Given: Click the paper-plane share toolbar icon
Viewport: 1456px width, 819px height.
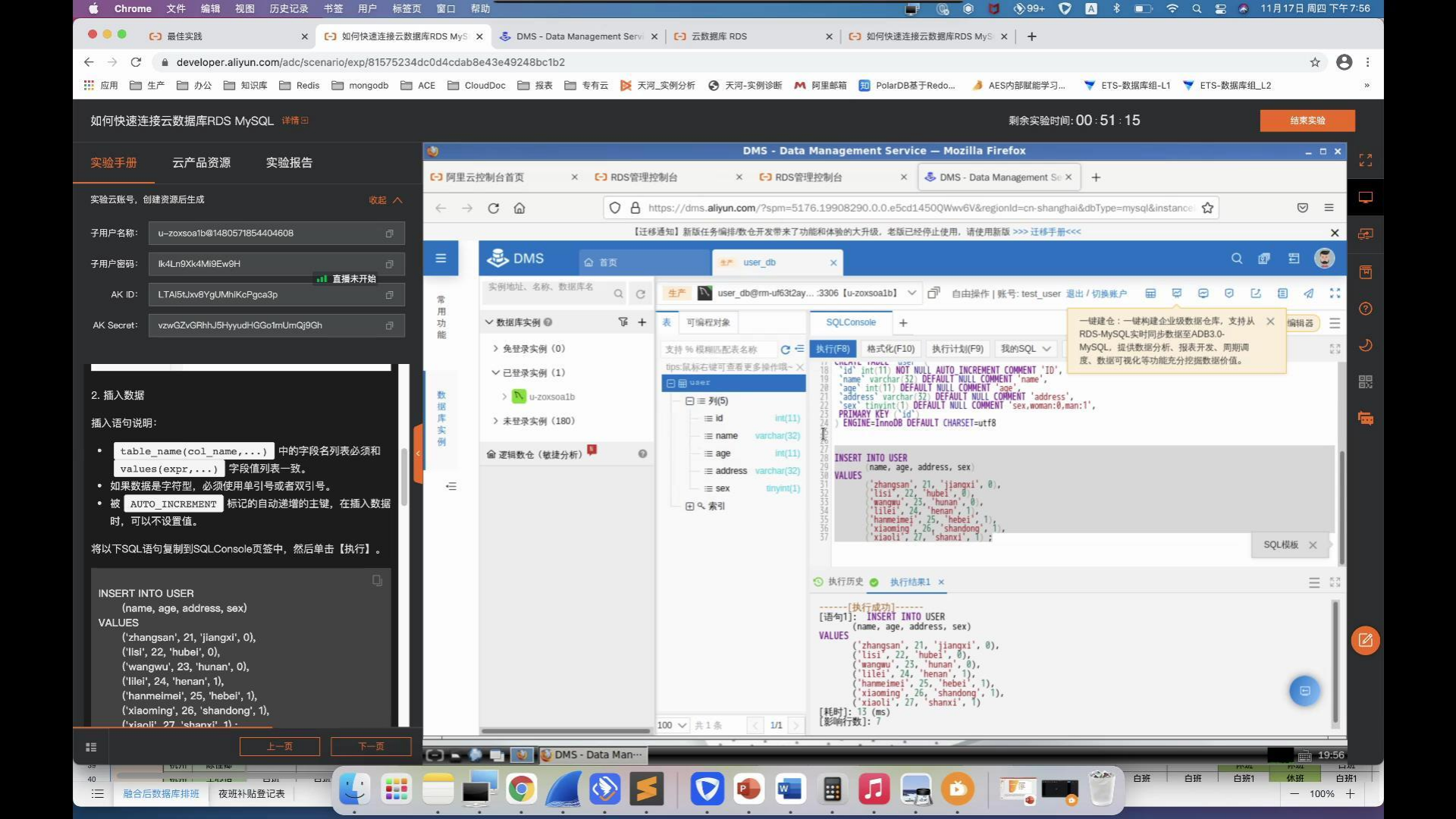Looking at the screenshot, I should coord(1309,293).
